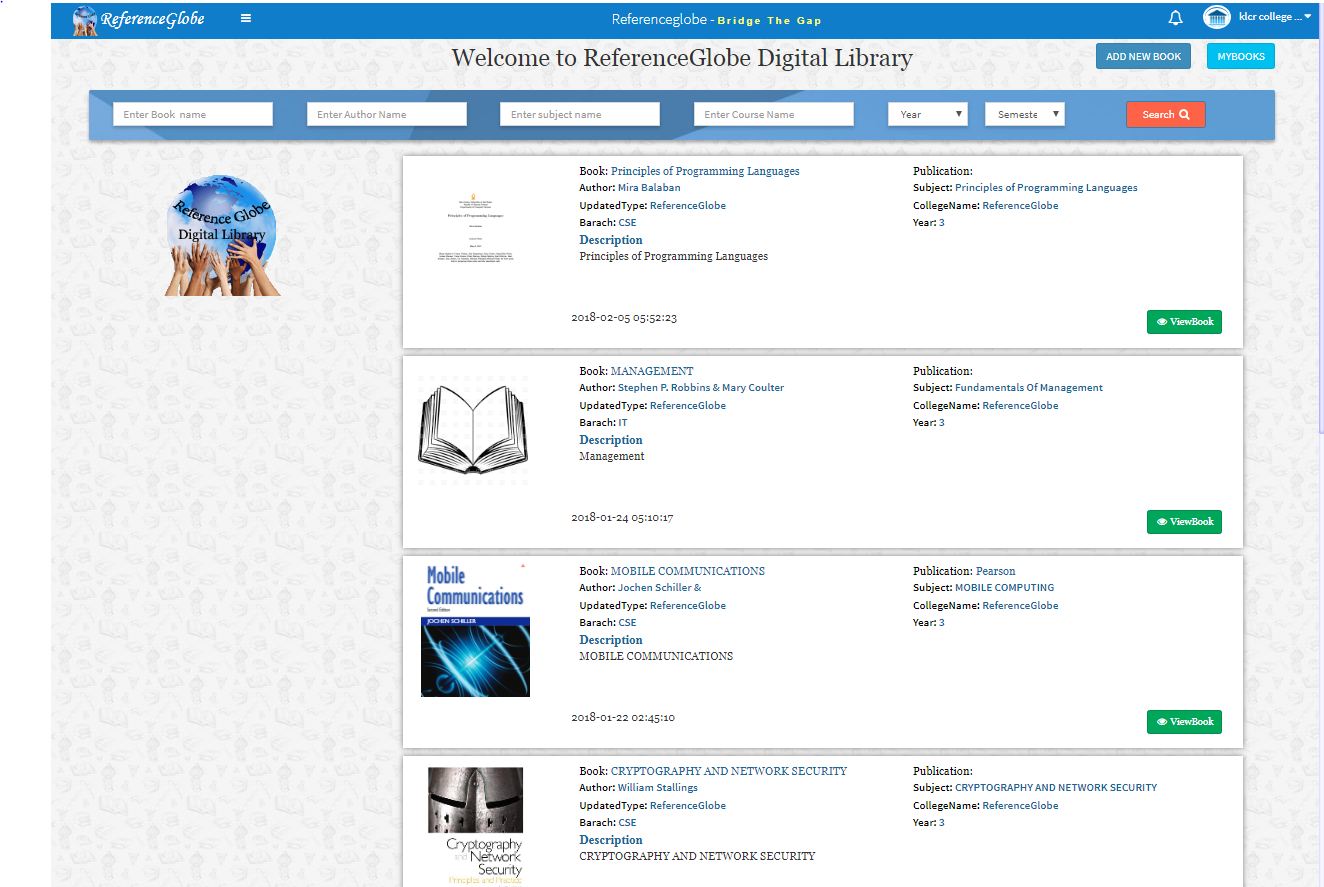Viewport: 1324px width, 887px height.
Task: Open book title Principles of Programming Languages
Action: [x=705, y=171]
